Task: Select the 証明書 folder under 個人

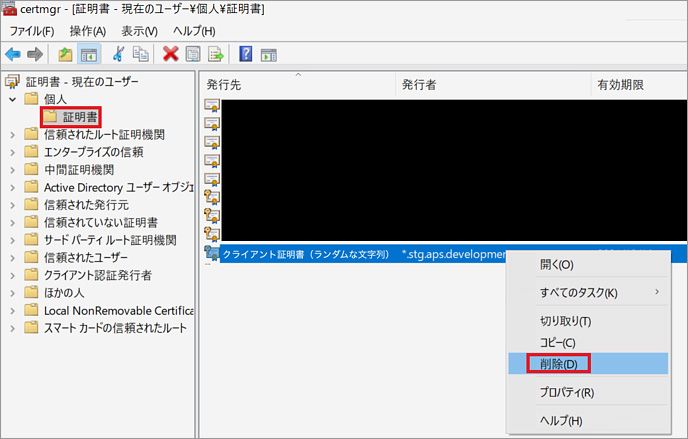Action: 71,117
